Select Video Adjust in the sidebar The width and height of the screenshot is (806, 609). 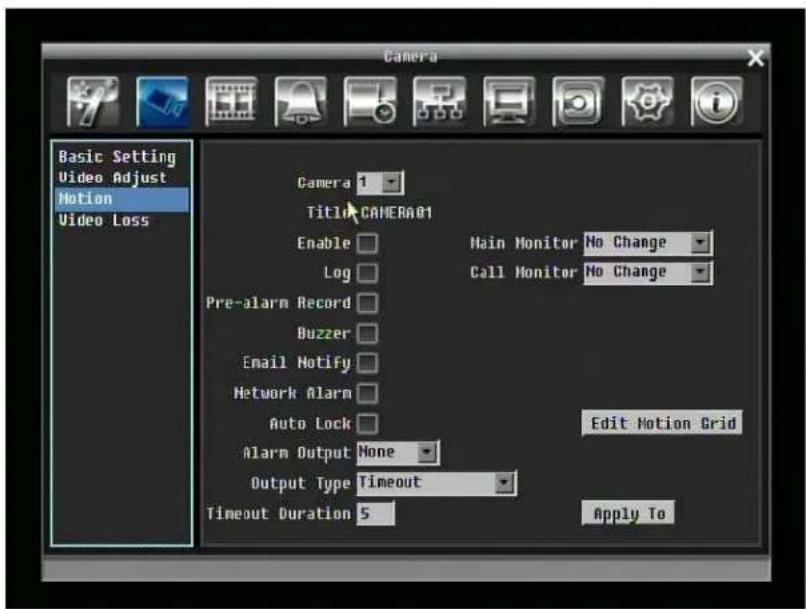113,178
